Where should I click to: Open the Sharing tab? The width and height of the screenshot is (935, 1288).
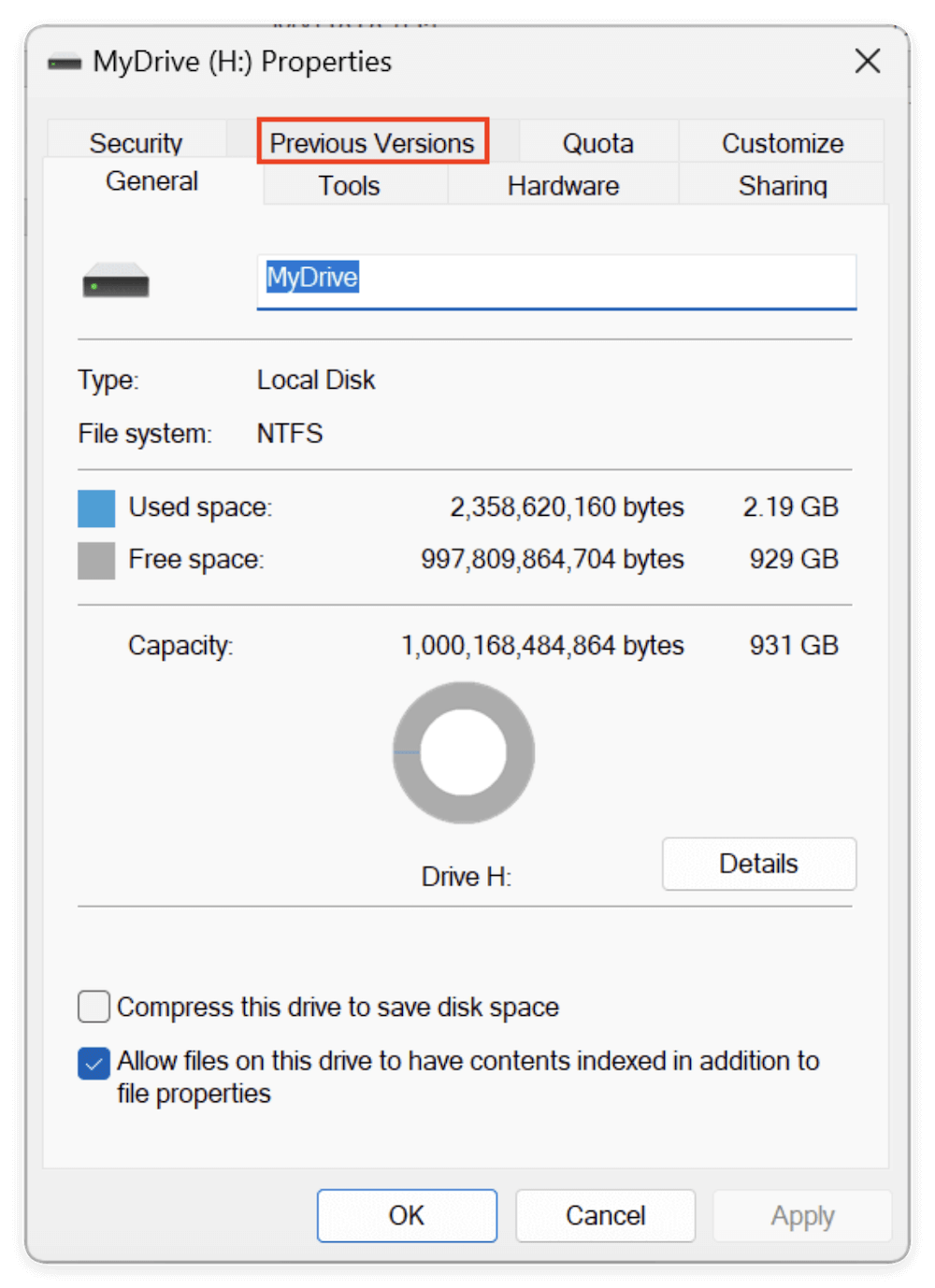coord(782,185)
